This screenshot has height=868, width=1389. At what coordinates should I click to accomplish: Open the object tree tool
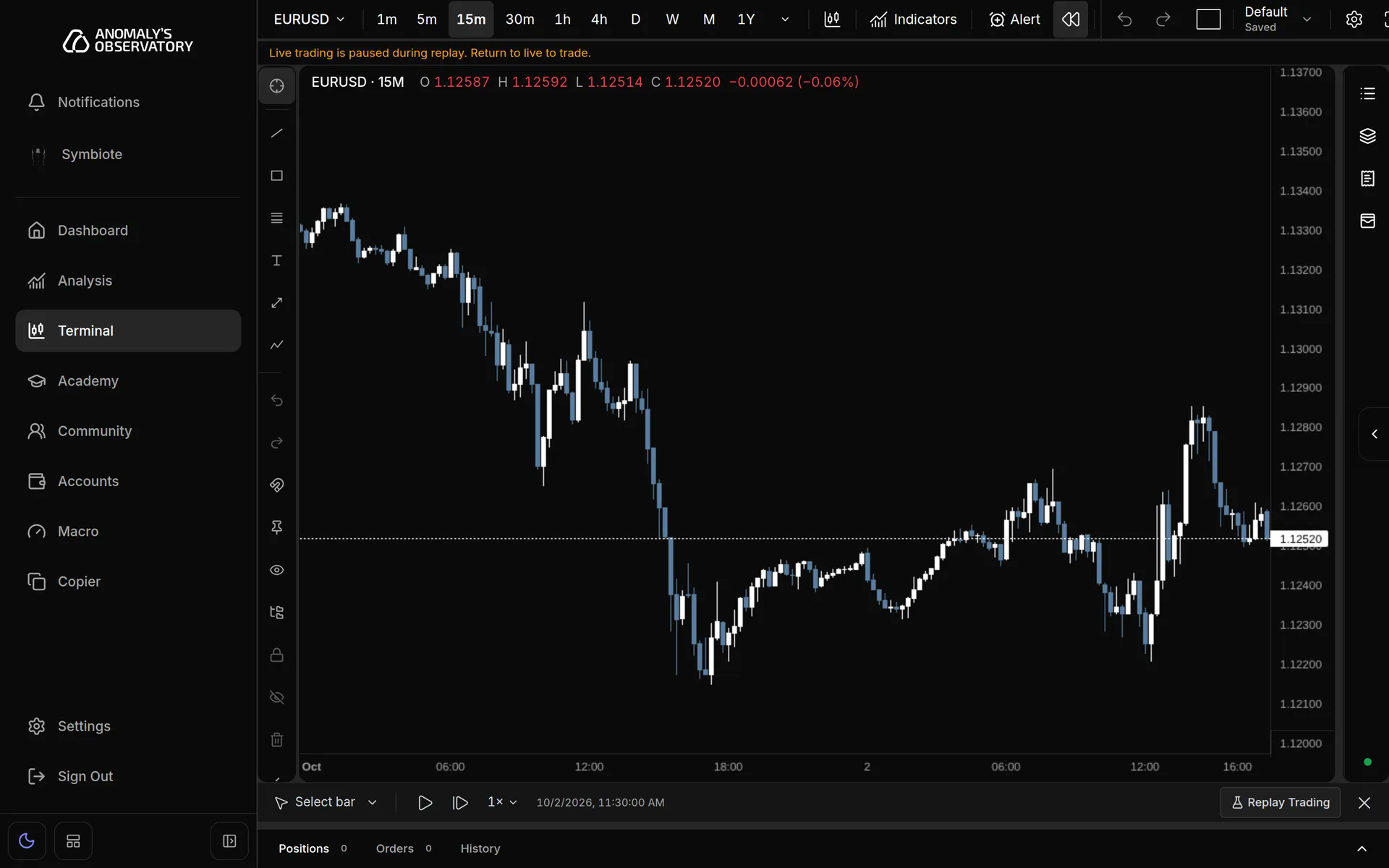point(276,613)
